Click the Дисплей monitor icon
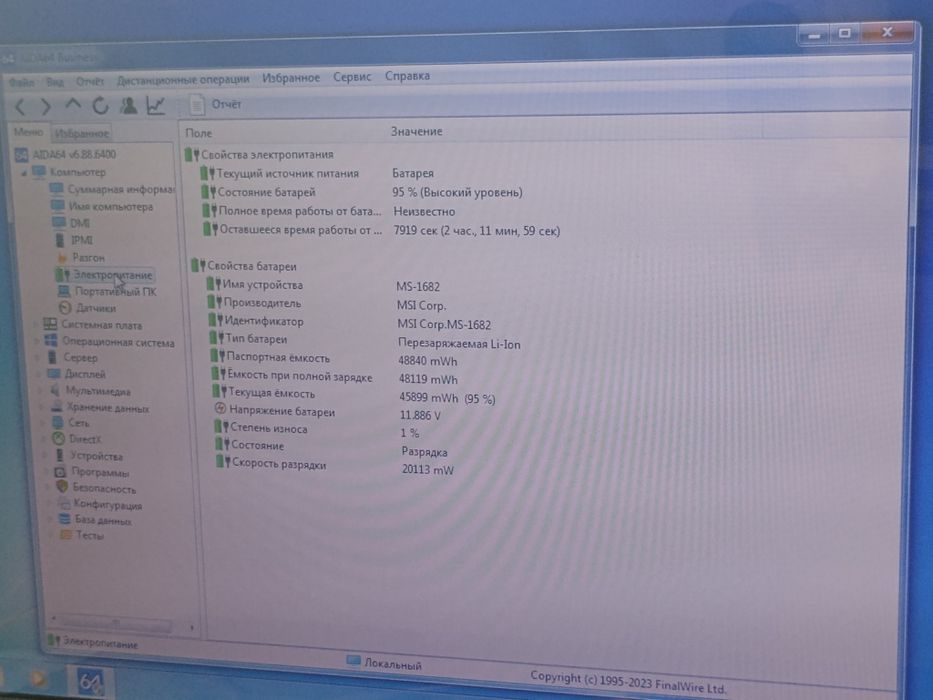Viewport: 933px width, 700px height. (x=54, y=374)
